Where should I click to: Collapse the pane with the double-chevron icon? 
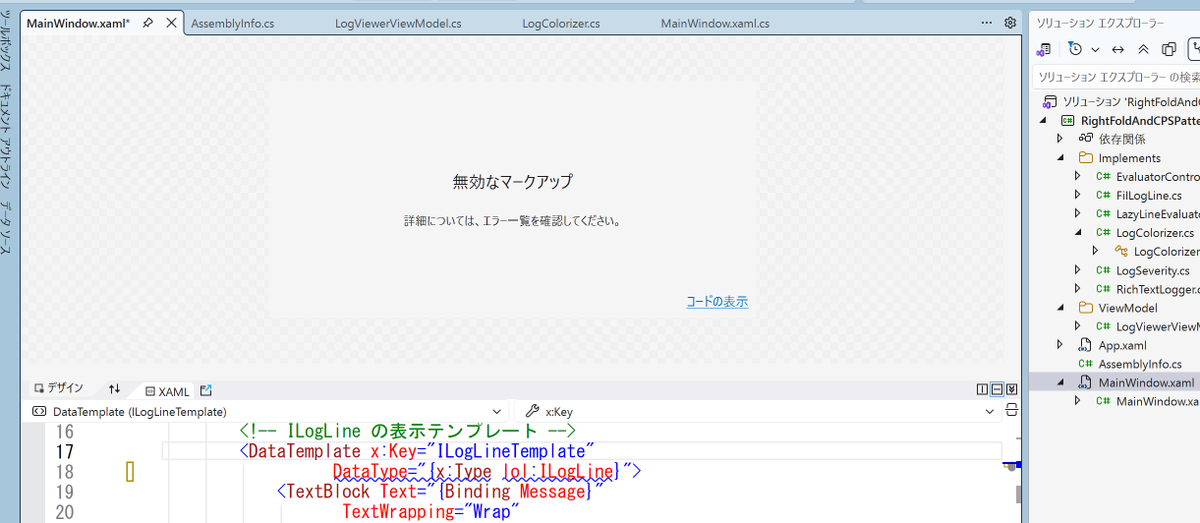pyautogui.click(x=1011, y=389)
